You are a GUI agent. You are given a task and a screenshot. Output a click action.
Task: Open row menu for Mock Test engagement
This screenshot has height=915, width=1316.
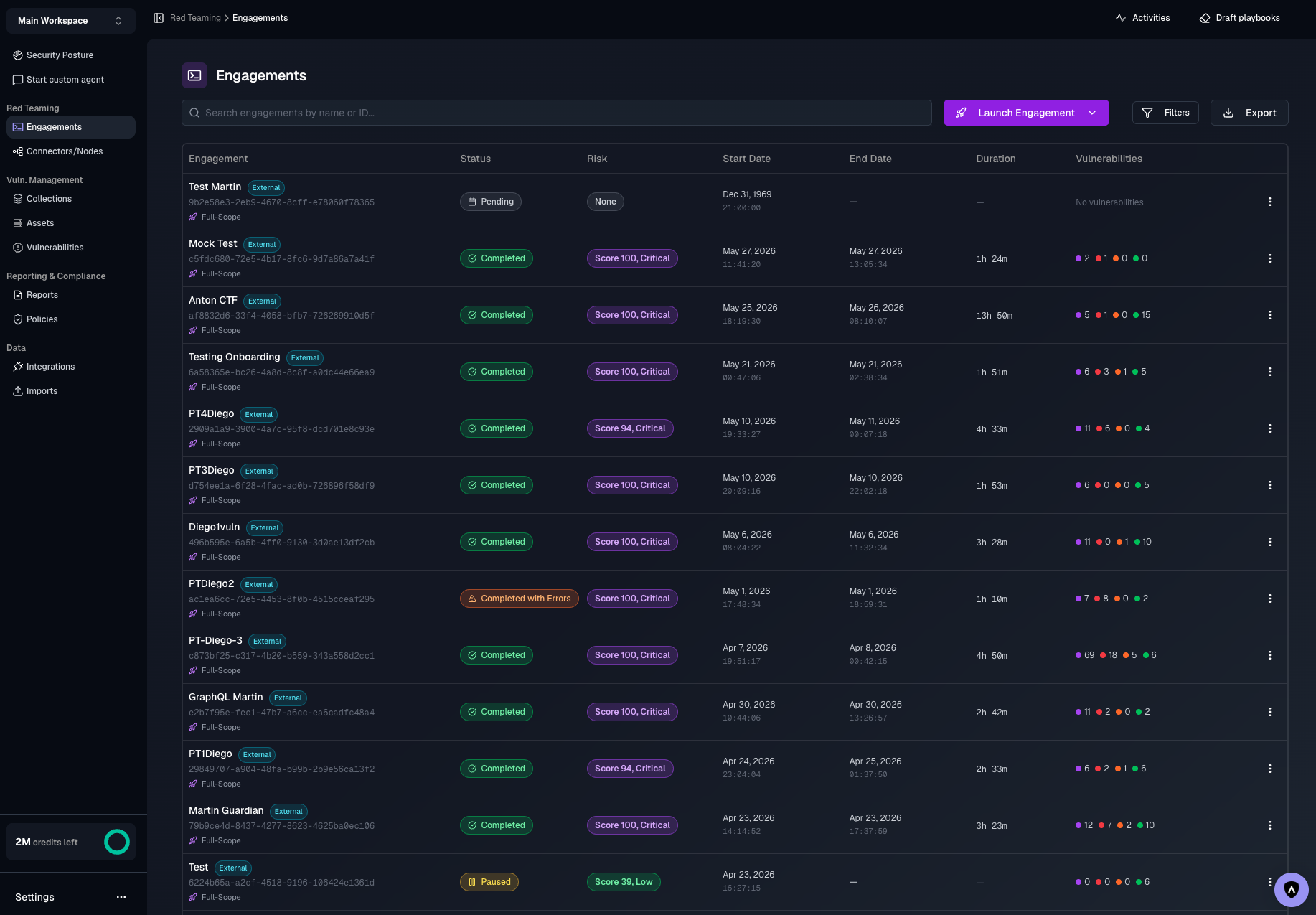click(x=1270, y=258)
